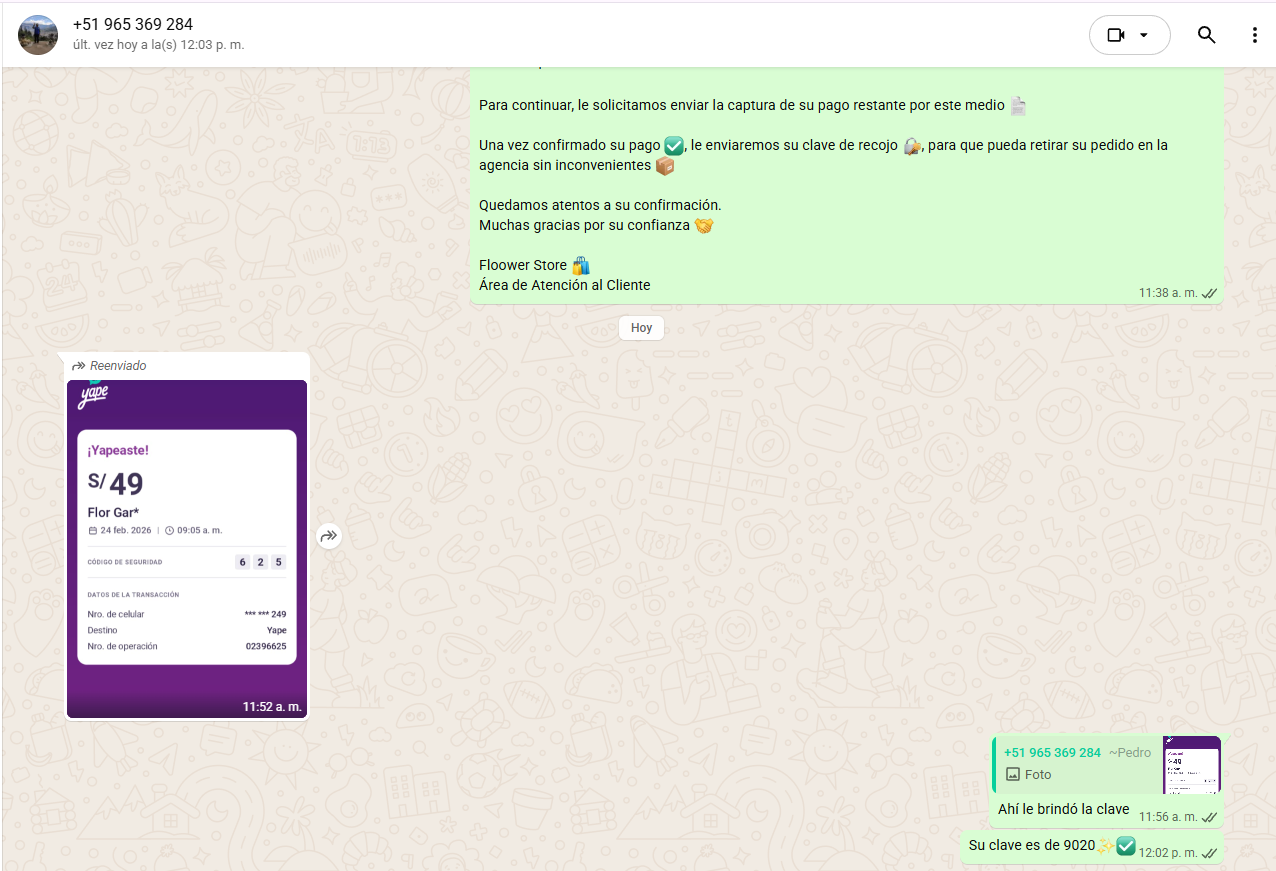Open contact info via +51 965 369 284 header

pos(133,25)
